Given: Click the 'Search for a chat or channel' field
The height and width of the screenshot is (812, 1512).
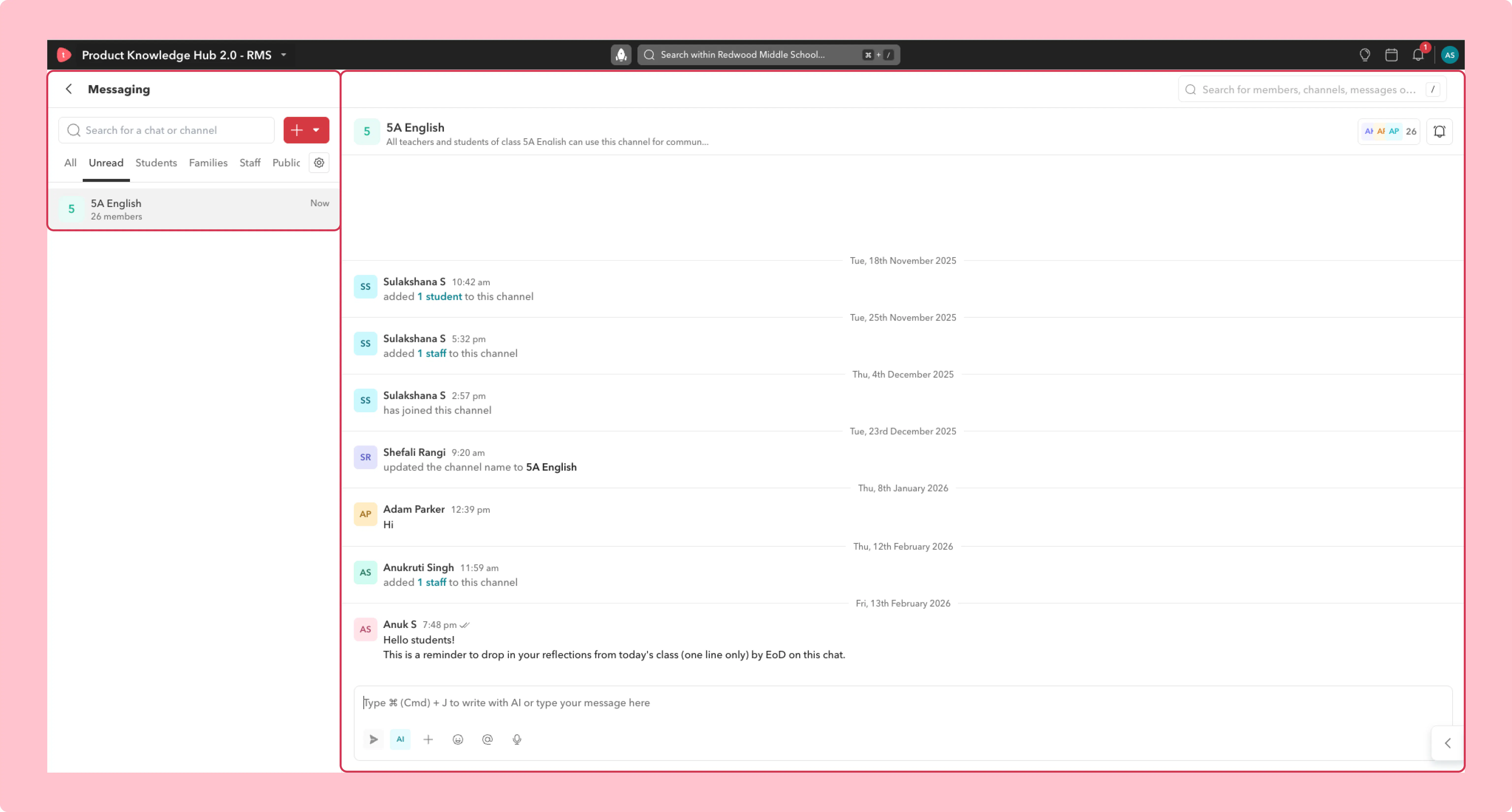Looking at the screenshot, I should pyautogui.click(x=167, y=130).
